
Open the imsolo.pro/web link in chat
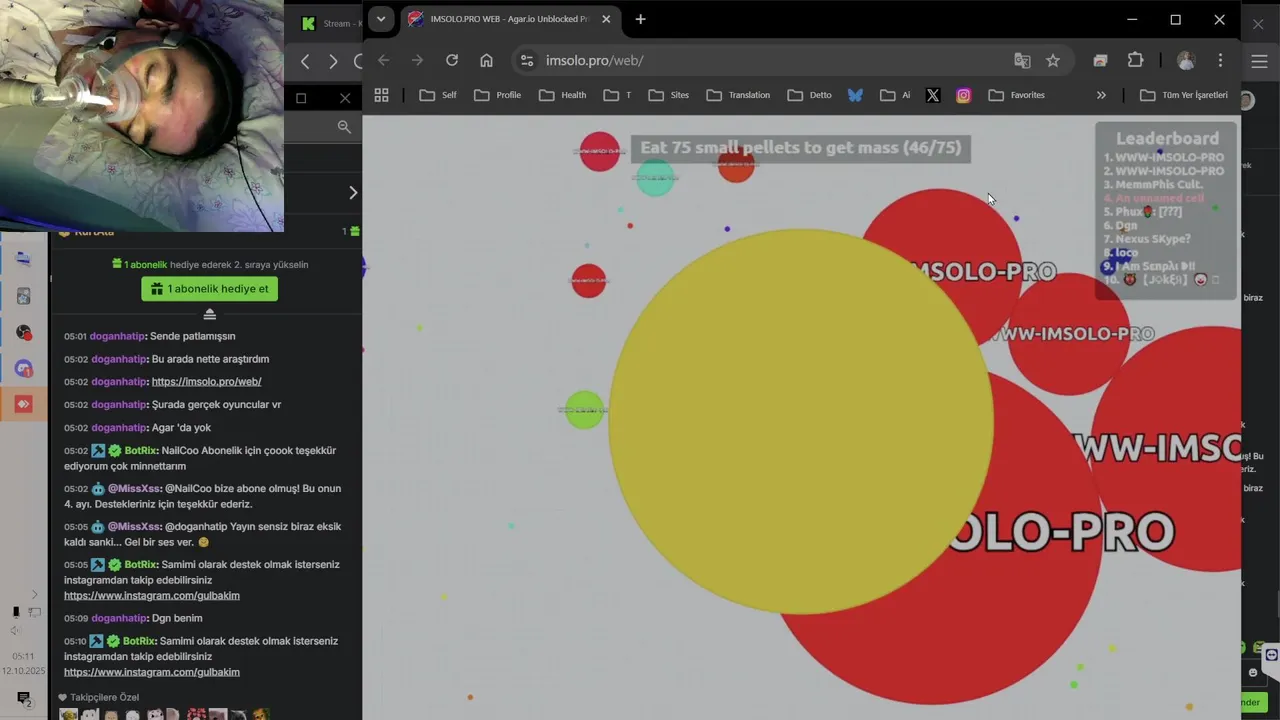coord(206,381)
